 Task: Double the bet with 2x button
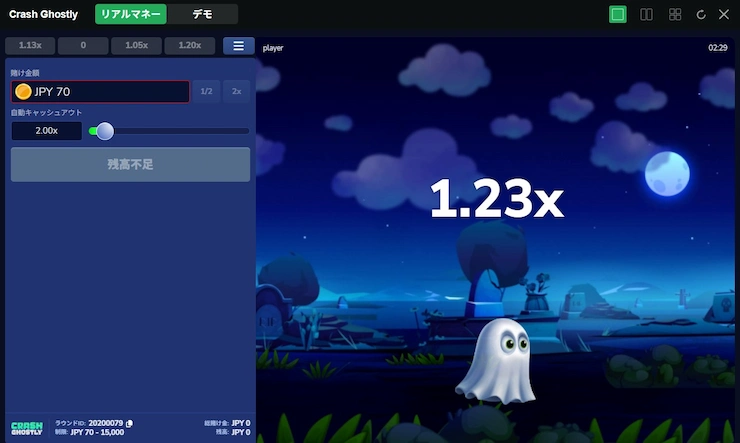[x=237, y=92]
